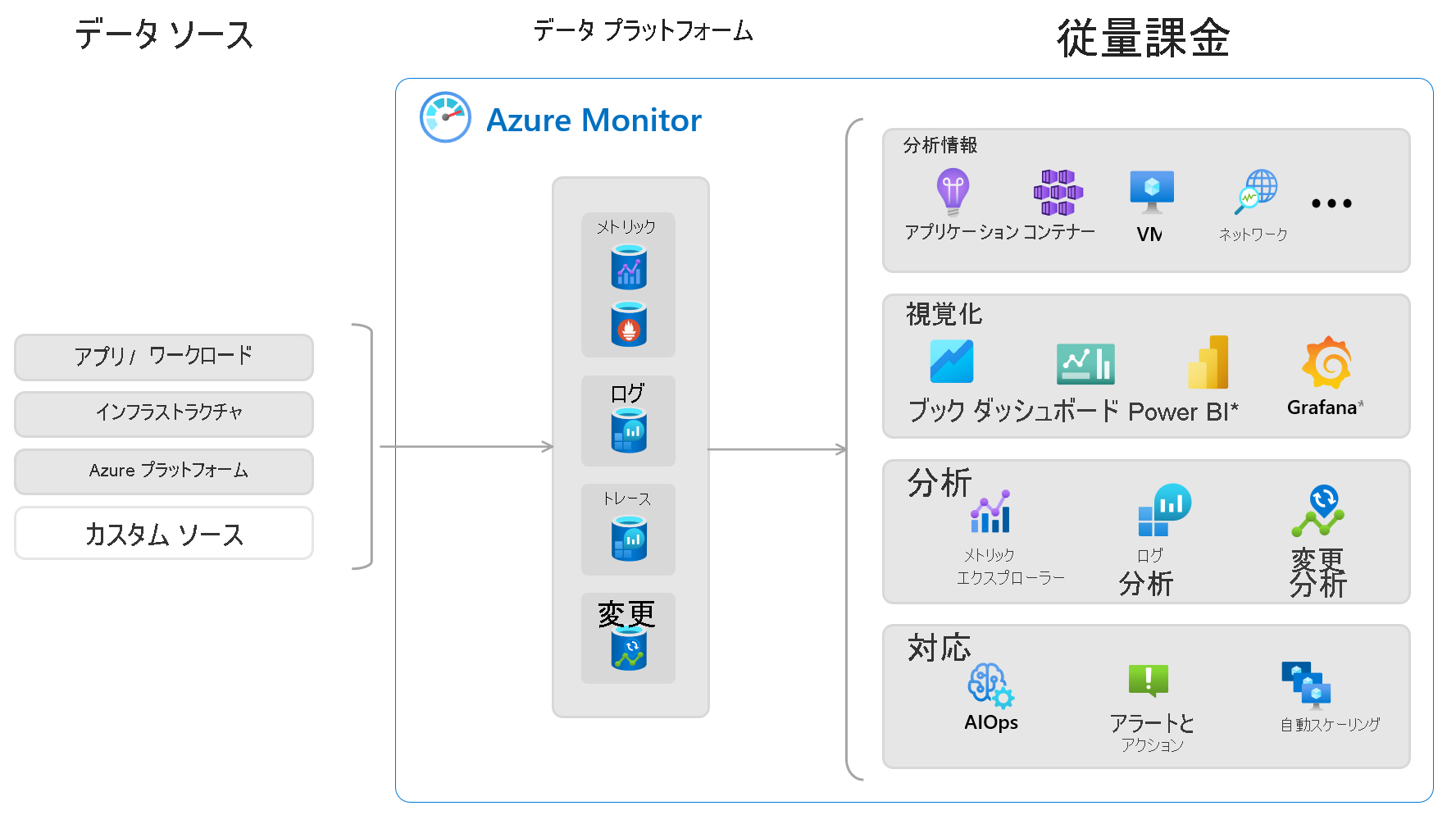Select the 変更分析 icon

tap(1318, 511)
